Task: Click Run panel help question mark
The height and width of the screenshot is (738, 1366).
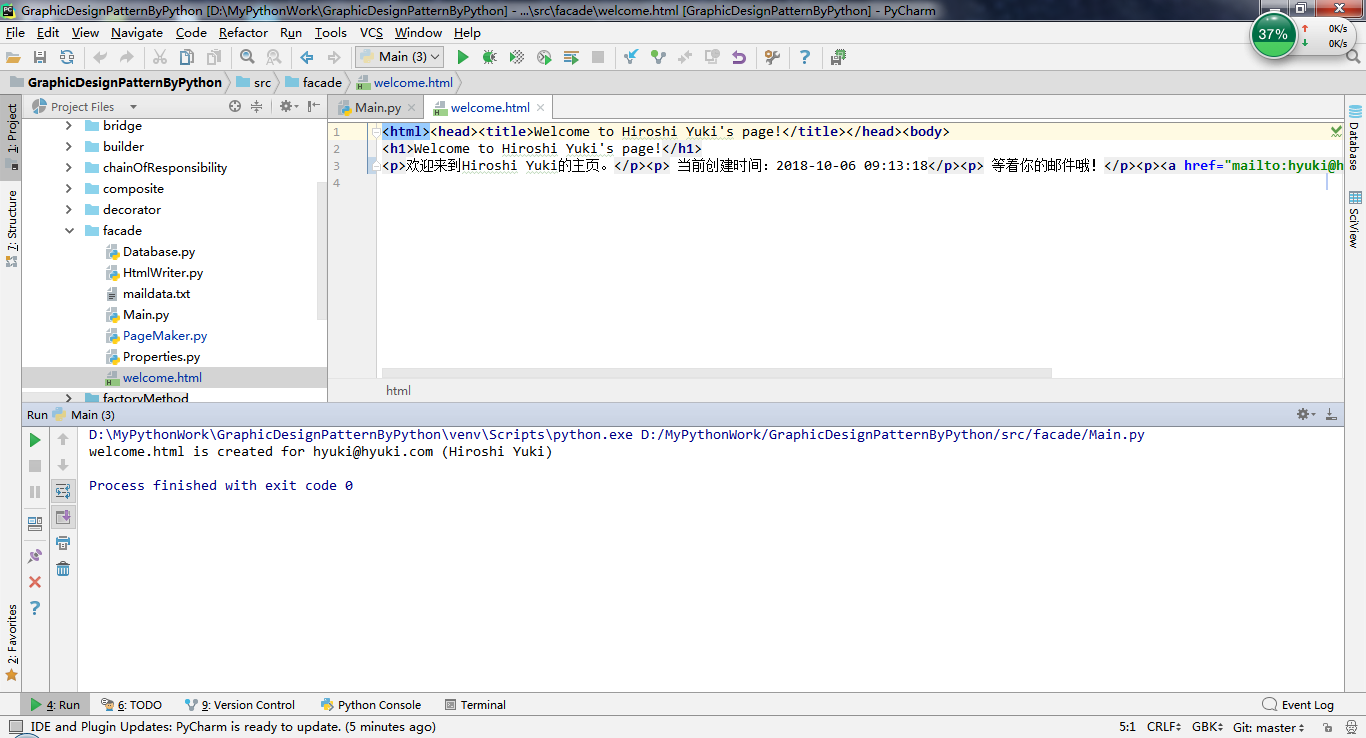Action: pyautogui.click(x=35, y=608)
